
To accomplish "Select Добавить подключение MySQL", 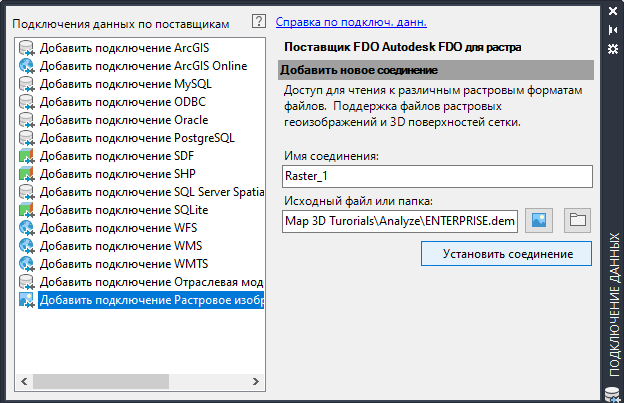I will click(126, 84).
